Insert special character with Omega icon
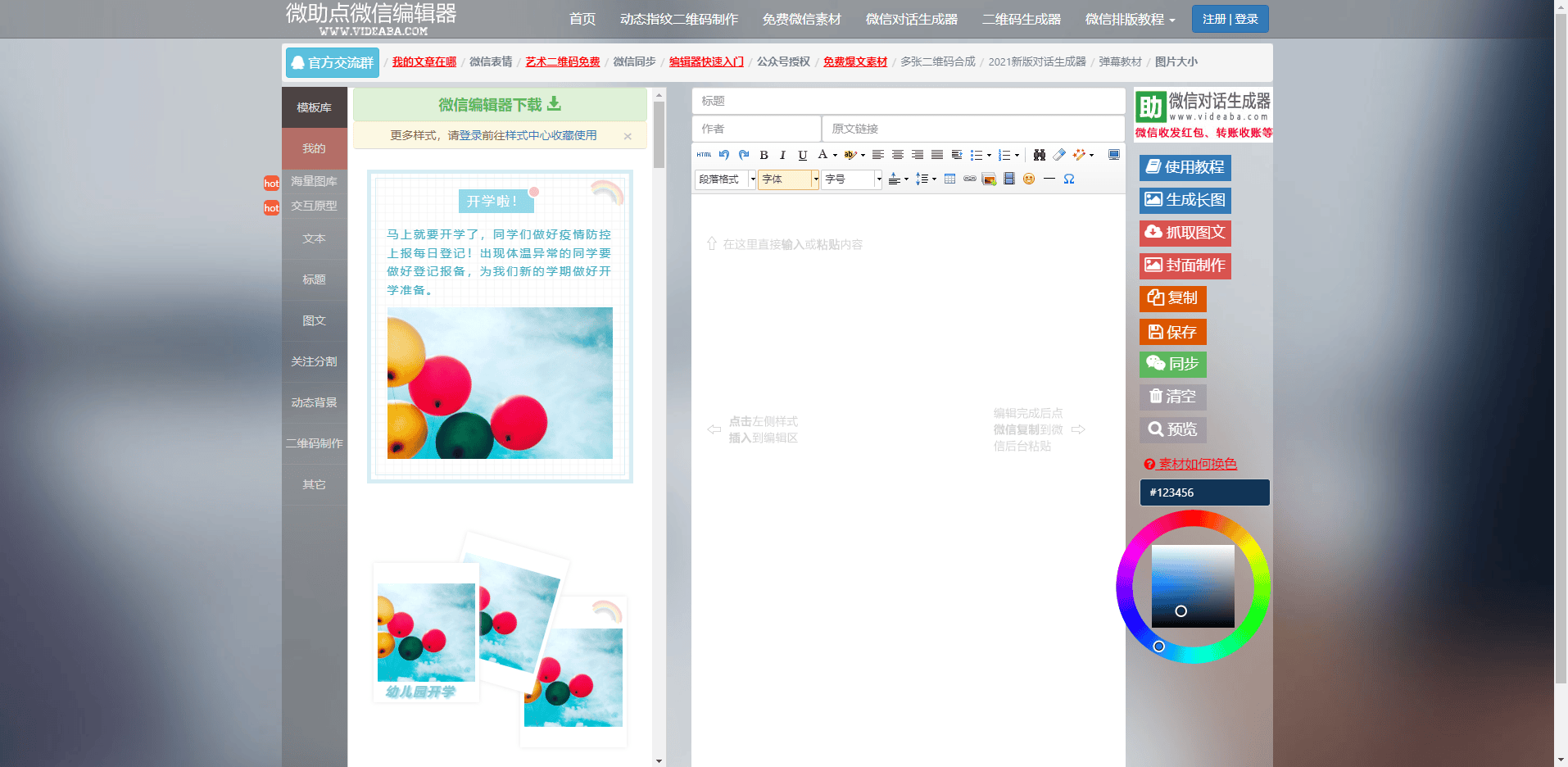 click(1069, 179)
